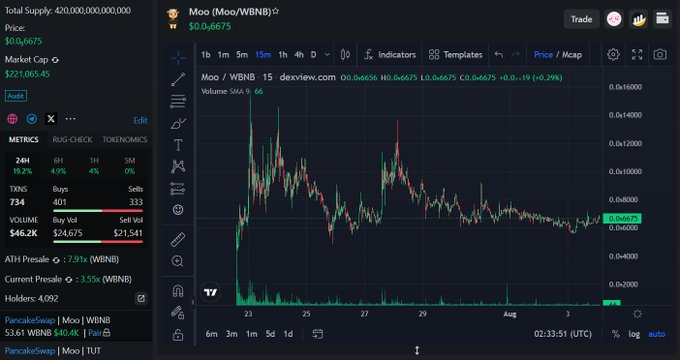680x360 pixels.
Task: Open the indicator Templates menu
Action: click(455, 55)
